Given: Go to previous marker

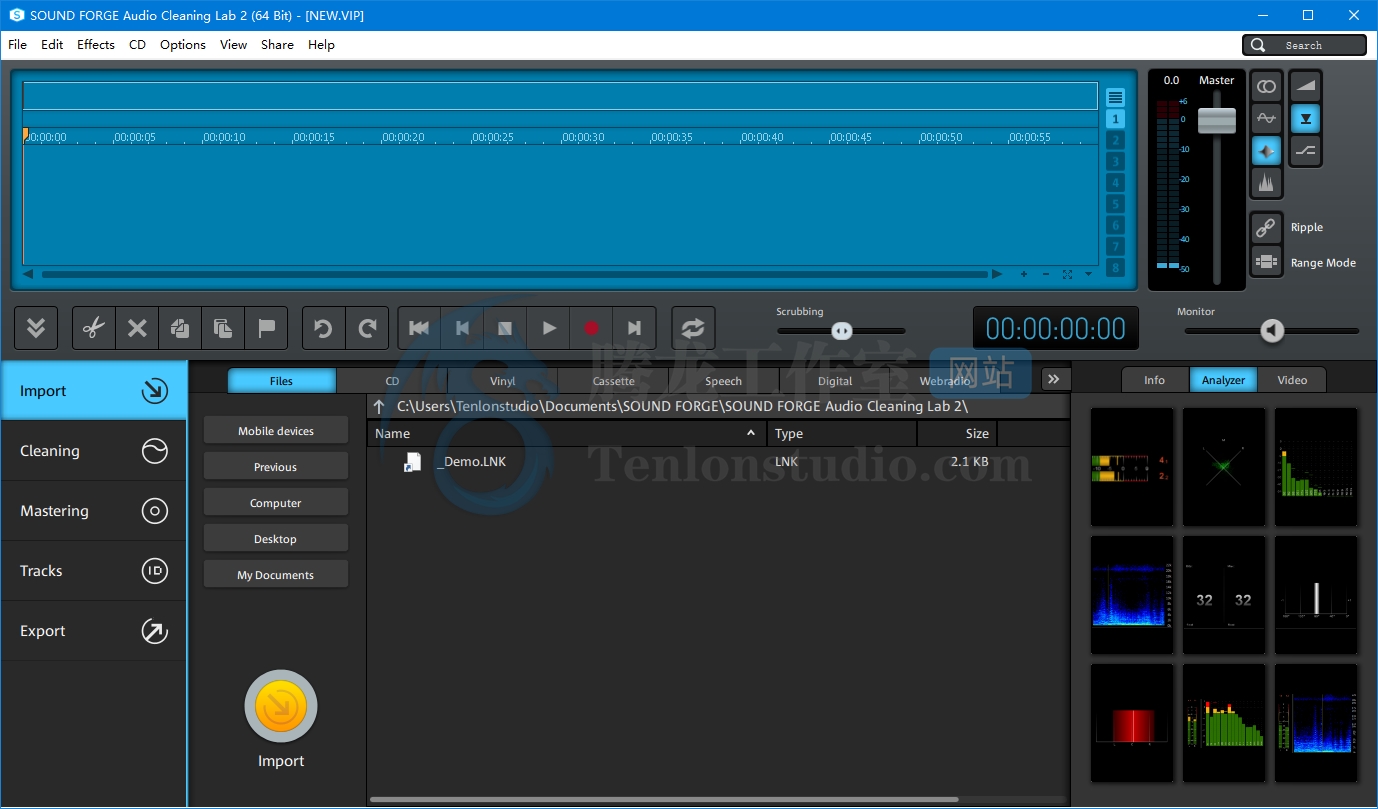Looking at the screenshot, I should pyautogui.click(x=462, y=328).
